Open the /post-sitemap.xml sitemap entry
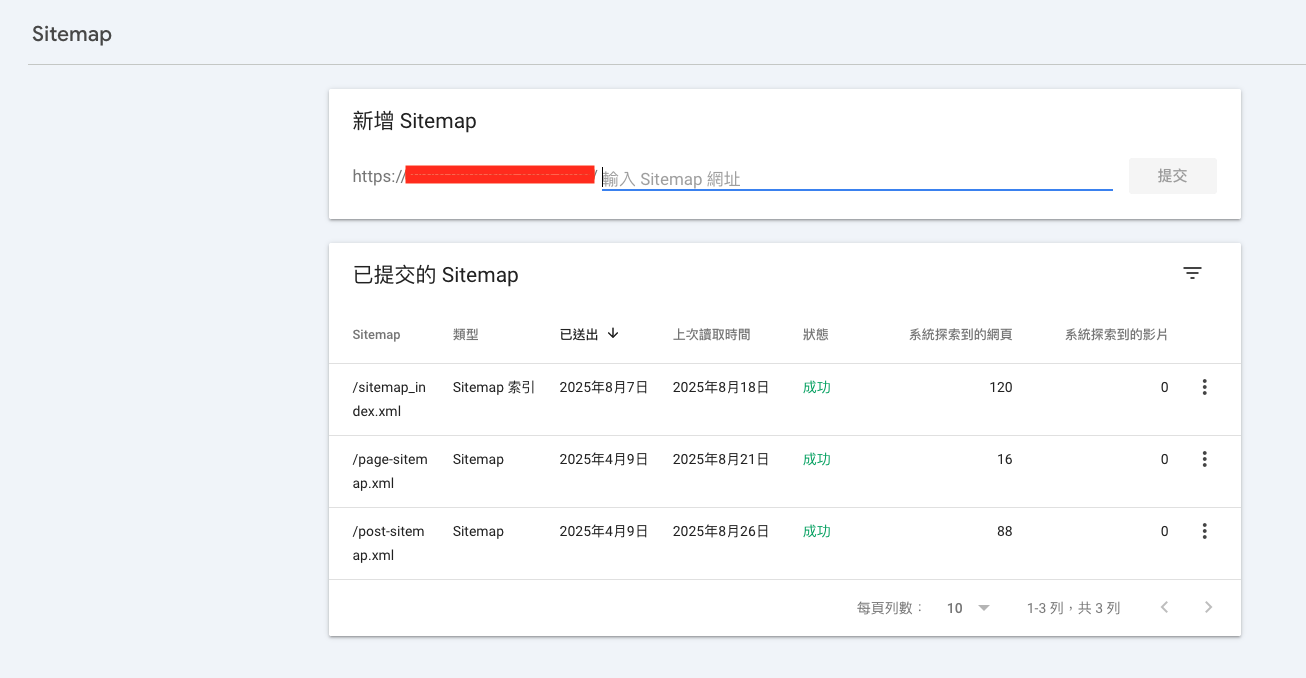The height and width of the screenshot is (678, 1306). tap(388, 543)
